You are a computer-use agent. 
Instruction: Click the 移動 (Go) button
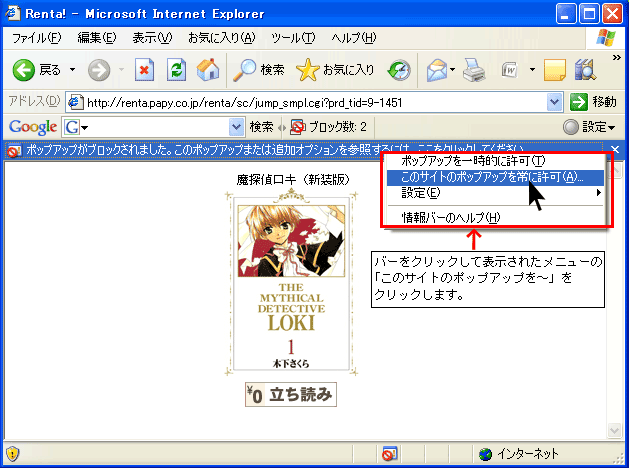click(594, 102)
